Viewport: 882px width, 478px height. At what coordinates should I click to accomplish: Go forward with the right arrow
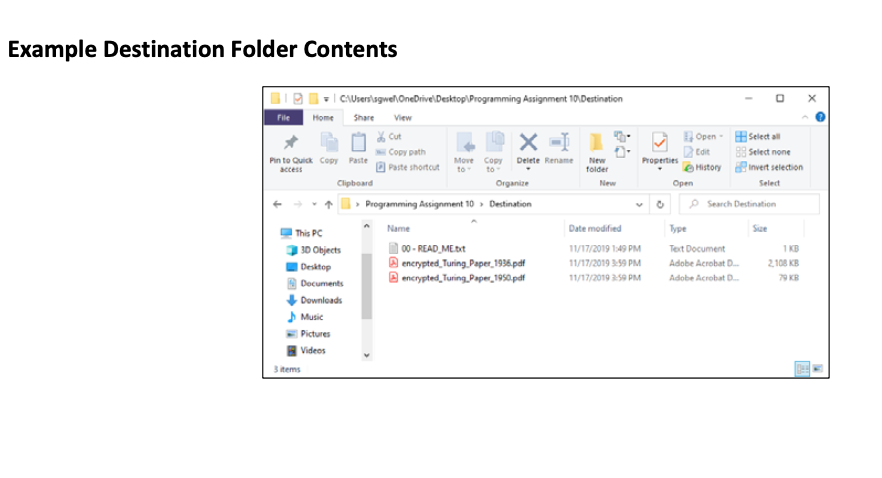coord(298,204)
